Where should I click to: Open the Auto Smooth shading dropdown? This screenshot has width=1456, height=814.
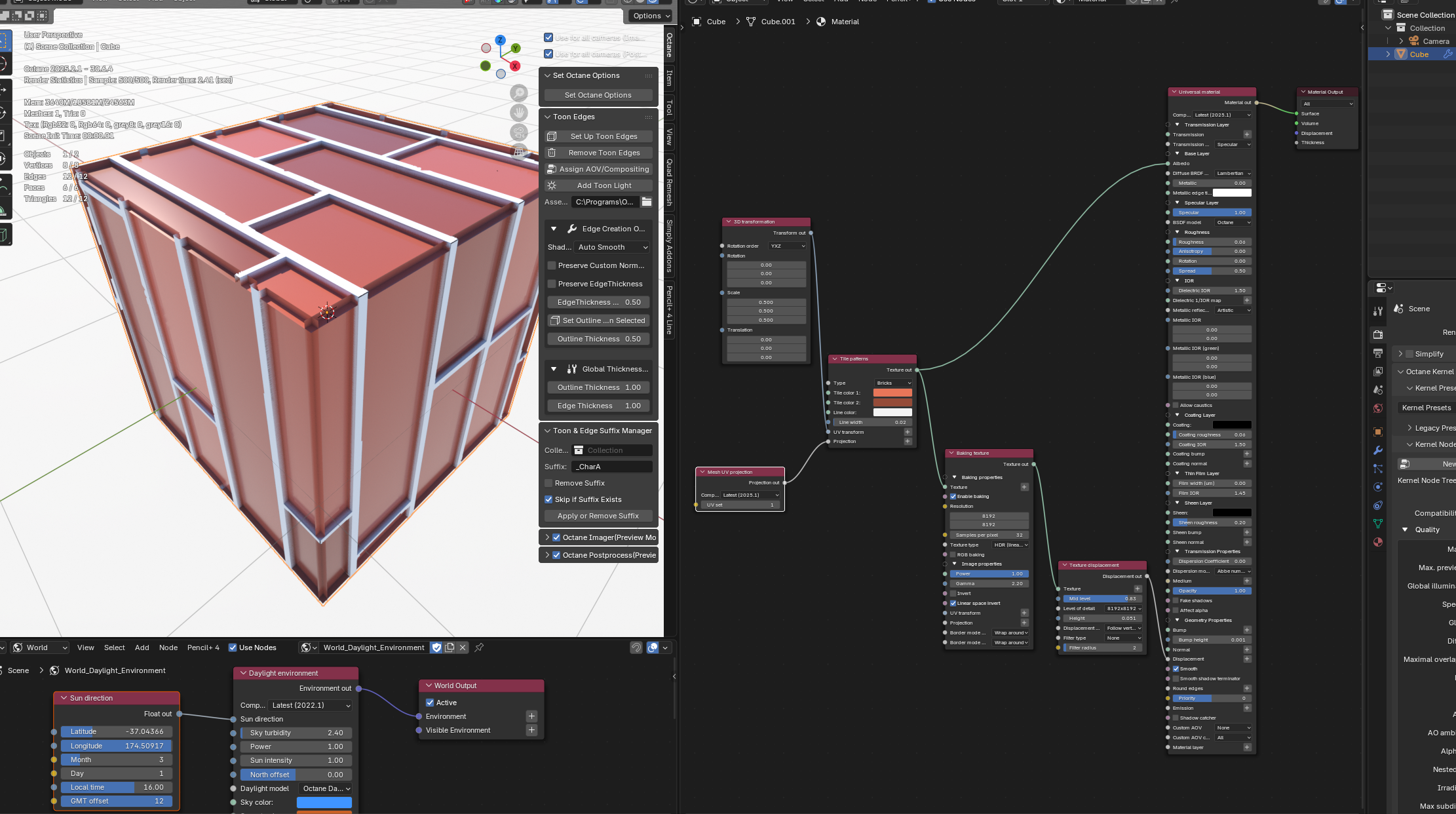612,247
